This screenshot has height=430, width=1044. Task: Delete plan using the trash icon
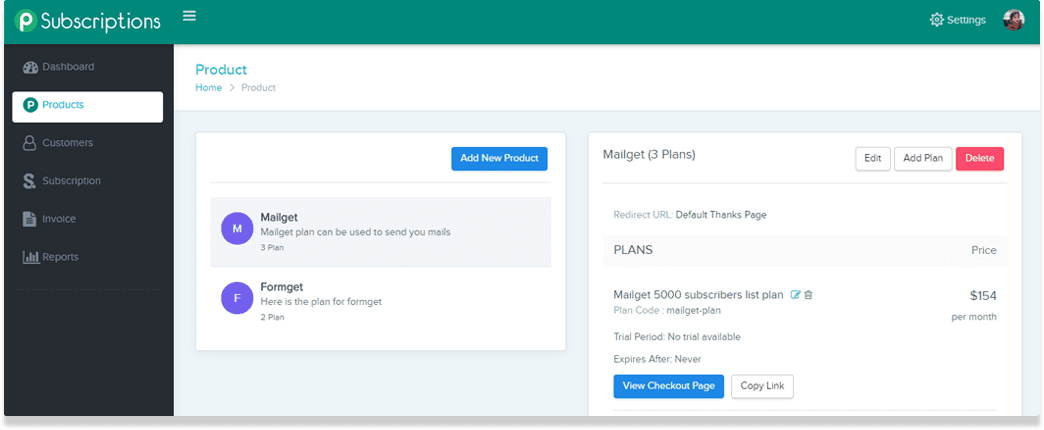[809, 294]
